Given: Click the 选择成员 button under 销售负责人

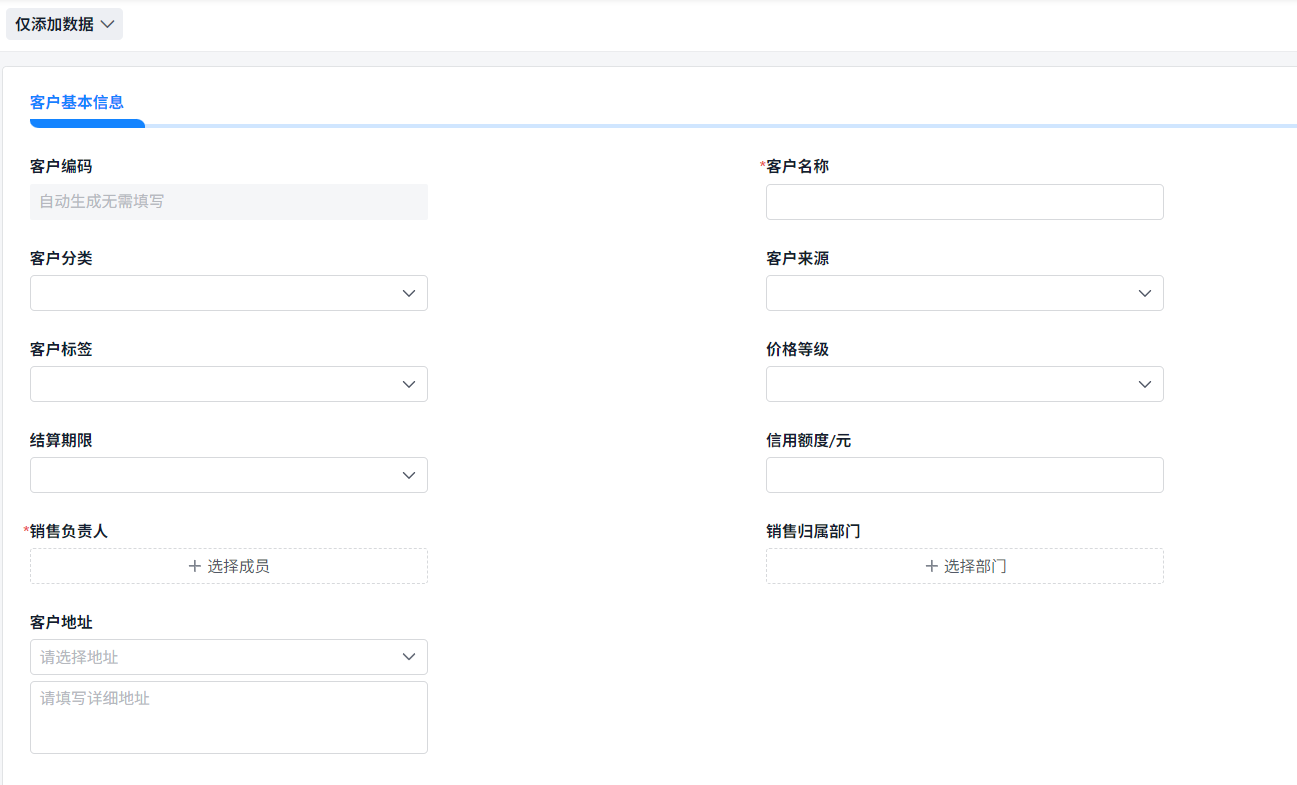Looking at the screenshot, I should pyautogui.click(x=228, y=566).
